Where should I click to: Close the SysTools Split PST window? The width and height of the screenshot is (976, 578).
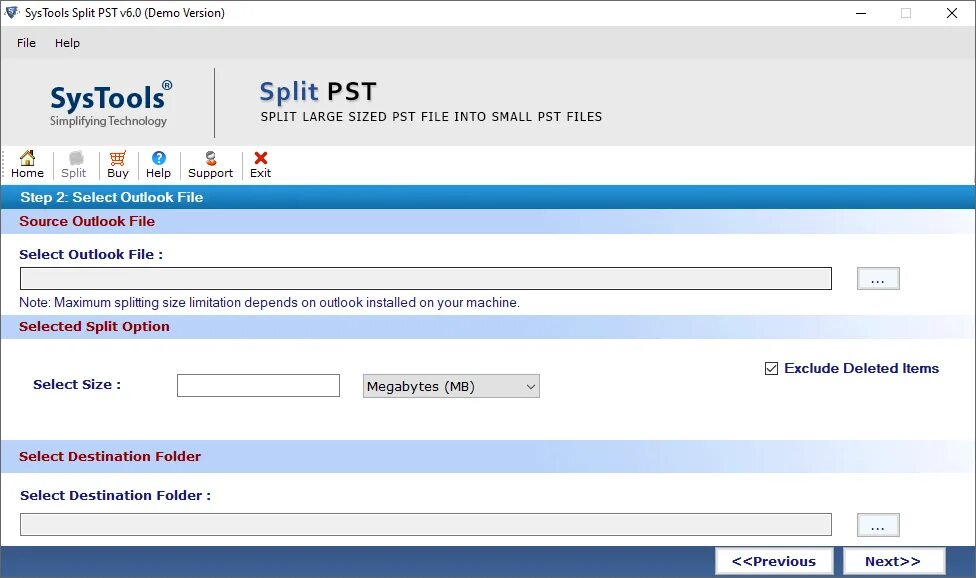pyautogui.click(x=952, y=13)
